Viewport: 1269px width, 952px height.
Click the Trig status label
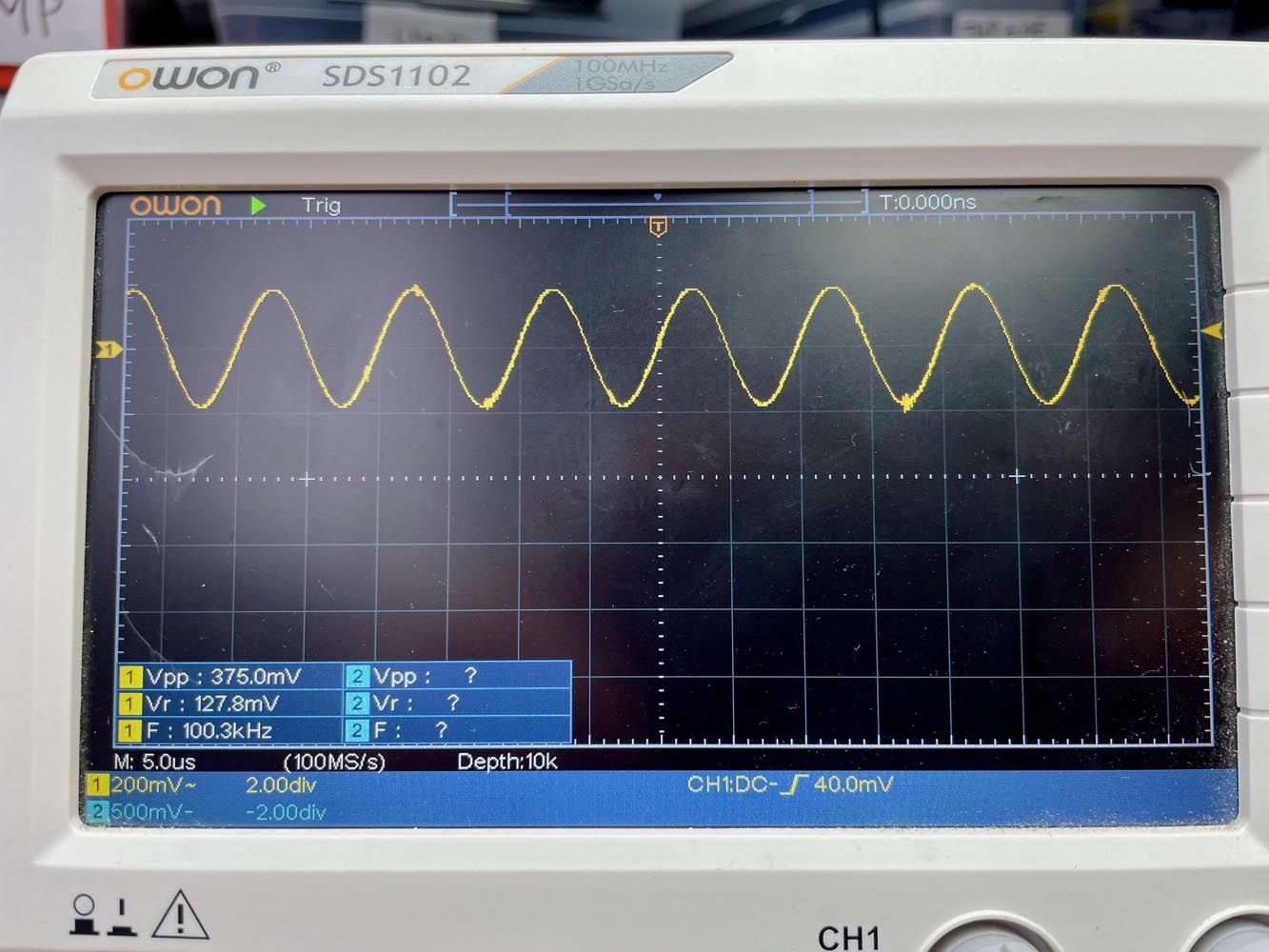point(321,205)
